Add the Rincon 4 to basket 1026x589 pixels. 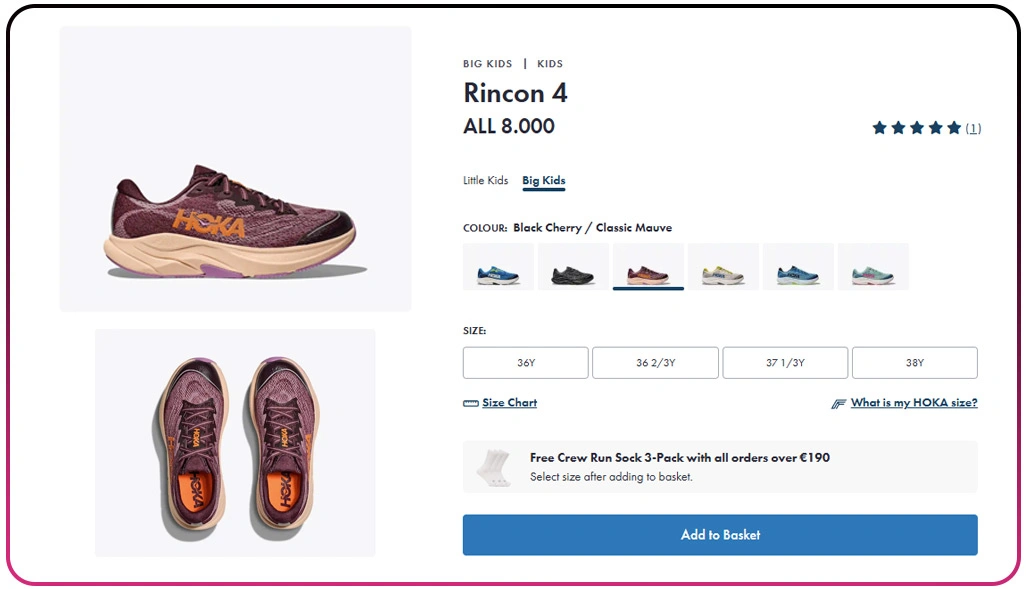click(x=720, y=535)
